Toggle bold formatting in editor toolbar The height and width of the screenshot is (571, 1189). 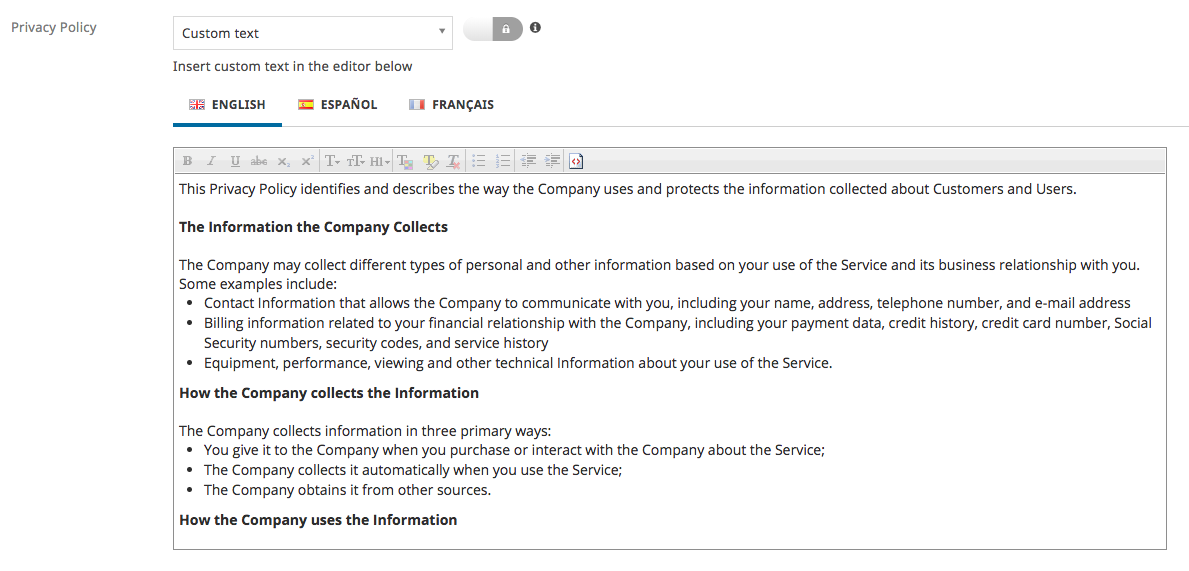(x=187, y=161)
